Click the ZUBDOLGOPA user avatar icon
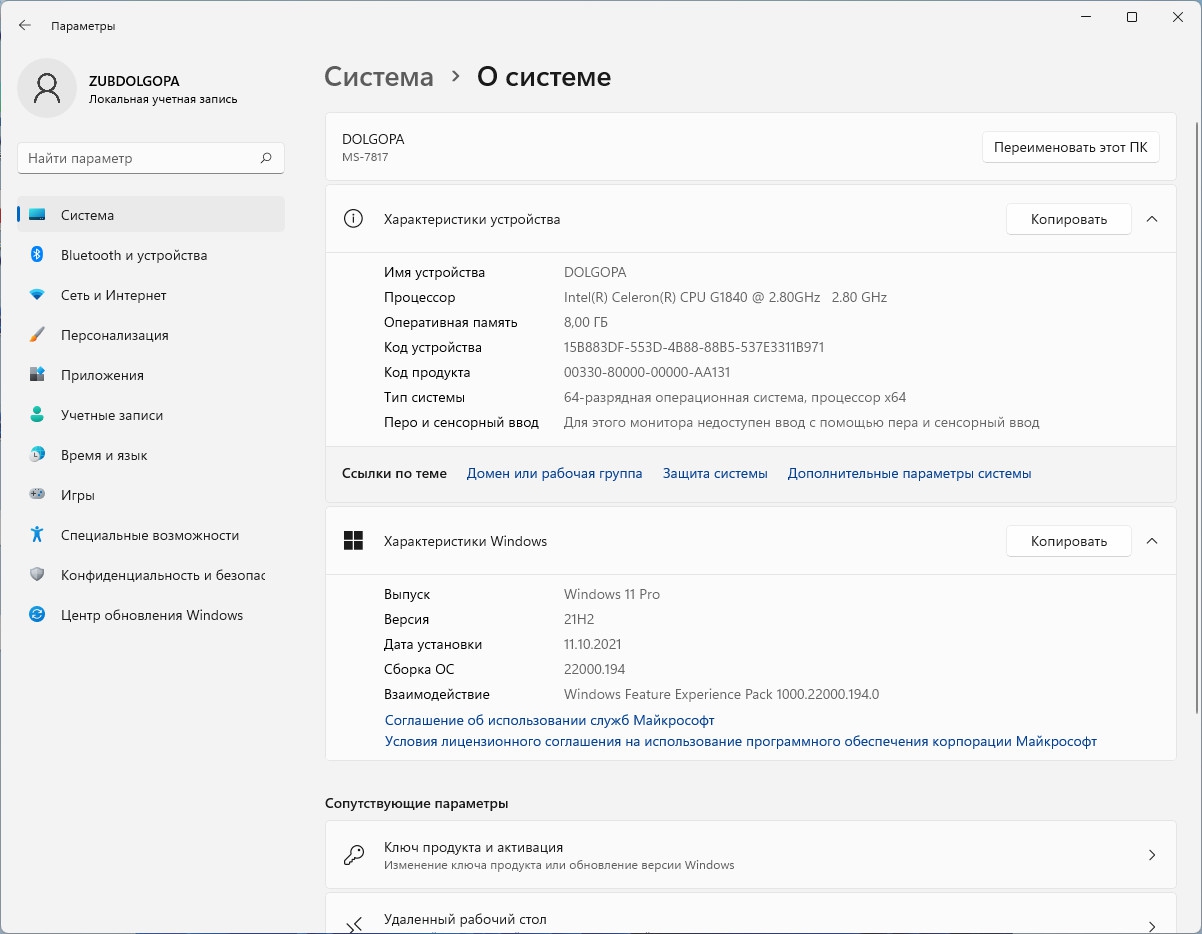This screenshot has height=934, width=1202. click(x=47, y=88)
